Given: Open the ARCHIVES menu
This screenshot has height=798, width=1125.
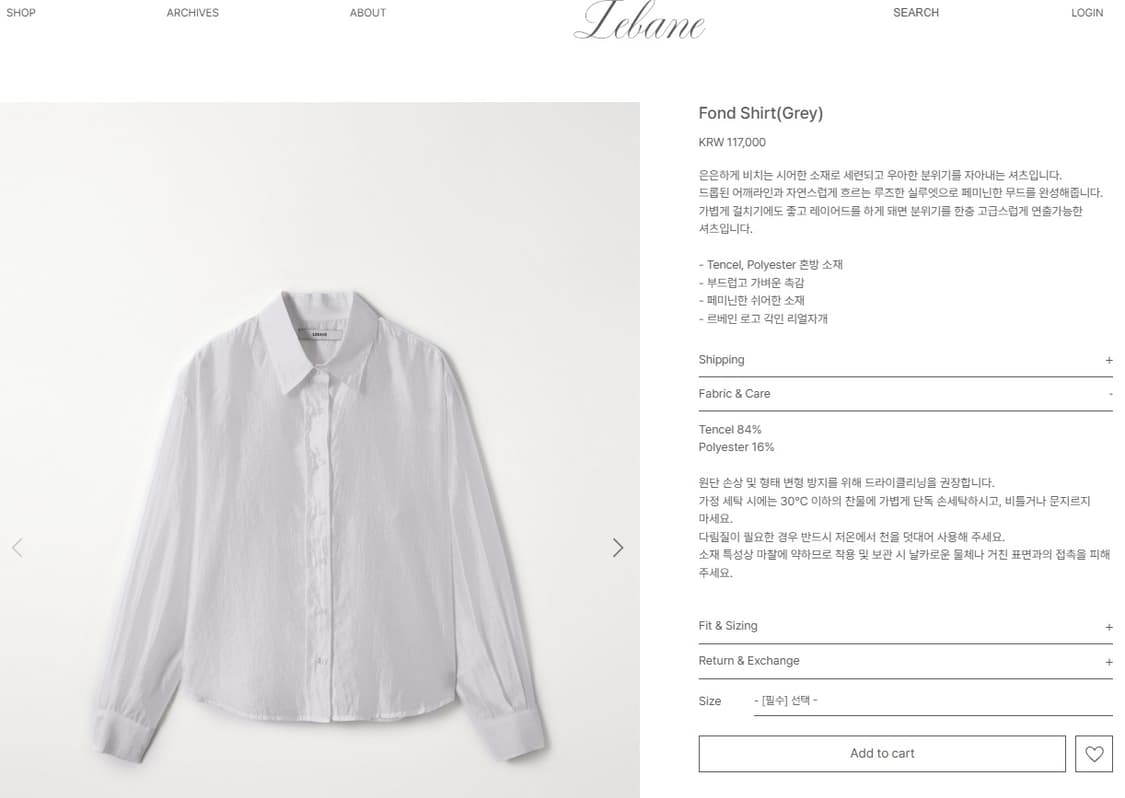Looking at the screenshot, I should 192,13.
